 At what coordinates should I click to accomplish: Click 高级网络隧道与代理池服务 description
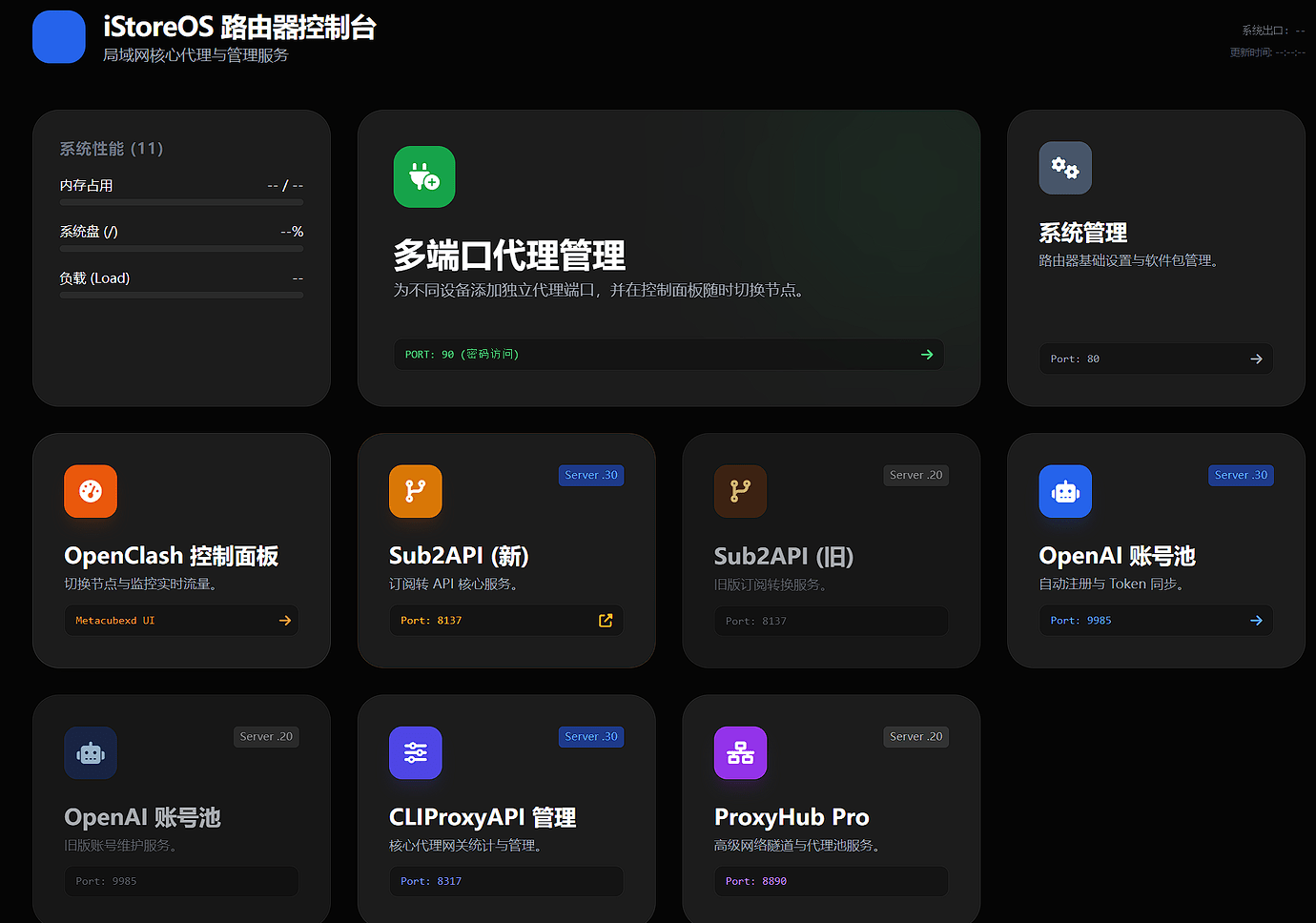[x=799, y=845]
